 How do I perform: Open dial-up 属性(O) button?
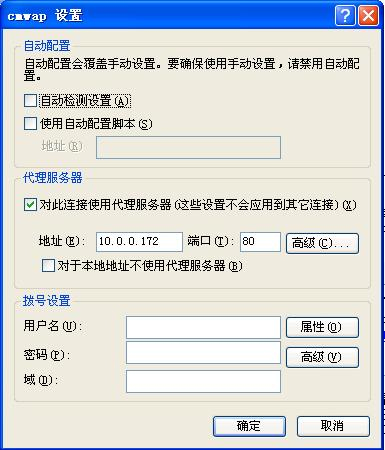tap(322, 327)
